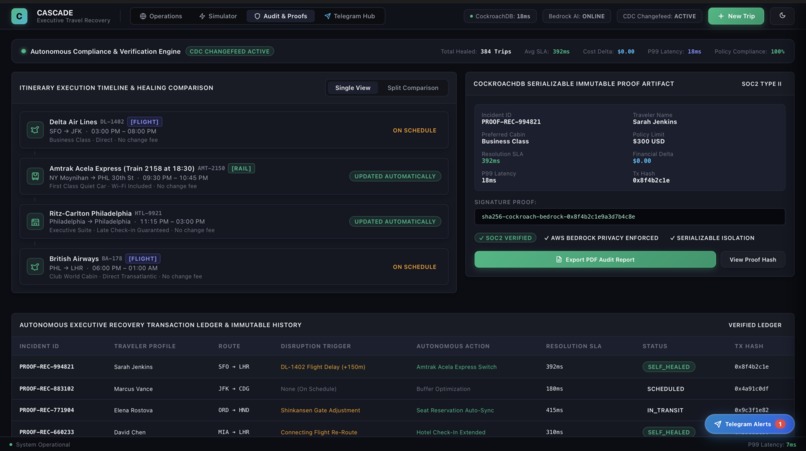Click the RESOLUTION SLA column header

574,346
